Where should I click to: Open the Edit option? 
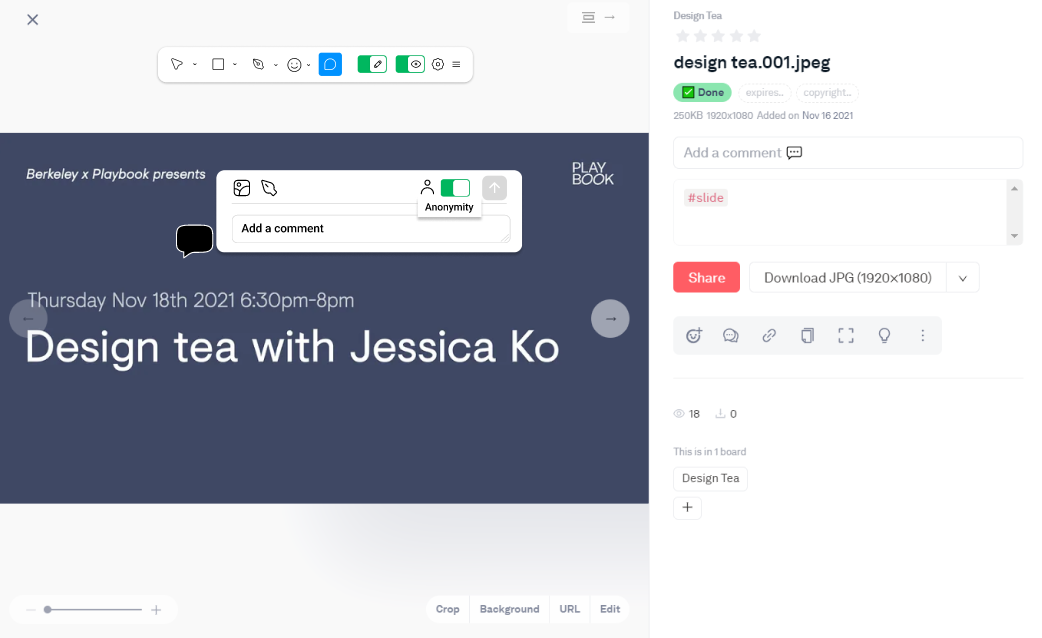coord(610,609)
